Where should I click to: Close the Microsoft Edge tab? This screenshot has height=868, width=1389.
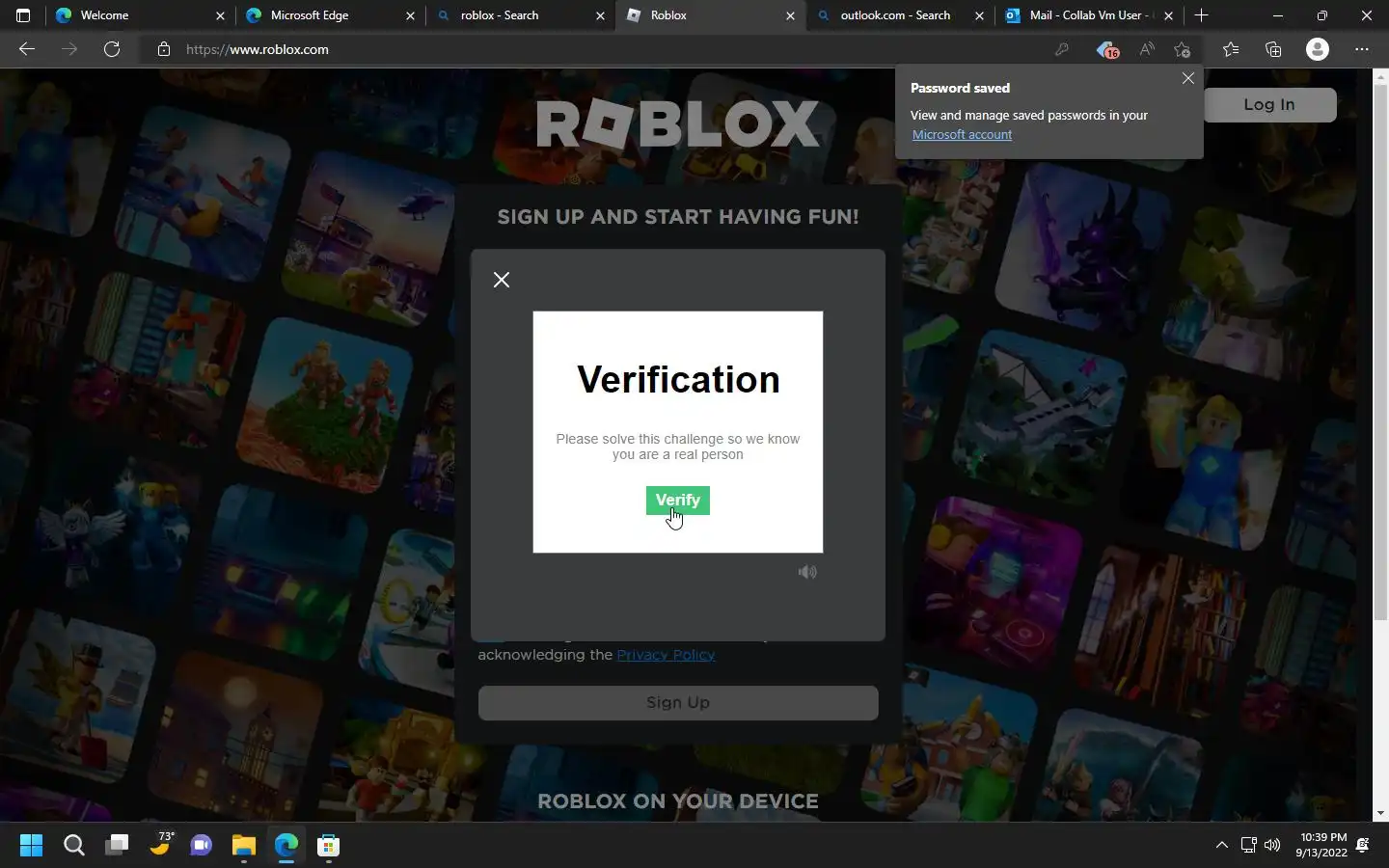coord(410,16)
